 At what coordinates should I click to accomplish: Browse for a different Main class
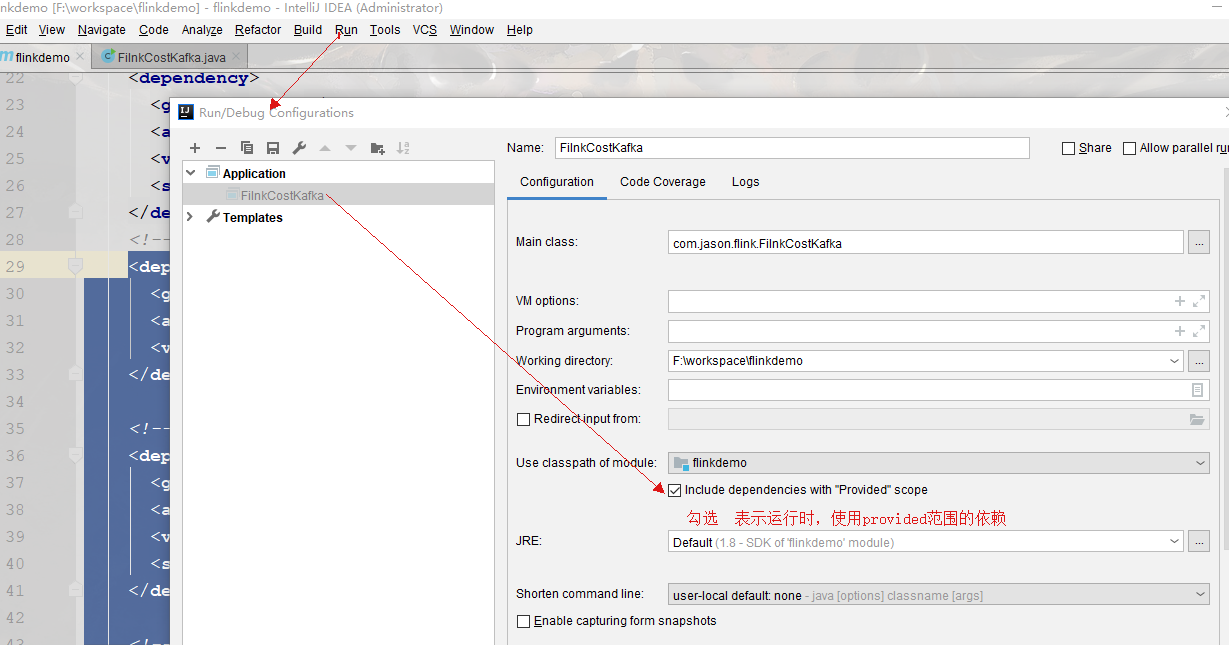(x=1198, y=241)
